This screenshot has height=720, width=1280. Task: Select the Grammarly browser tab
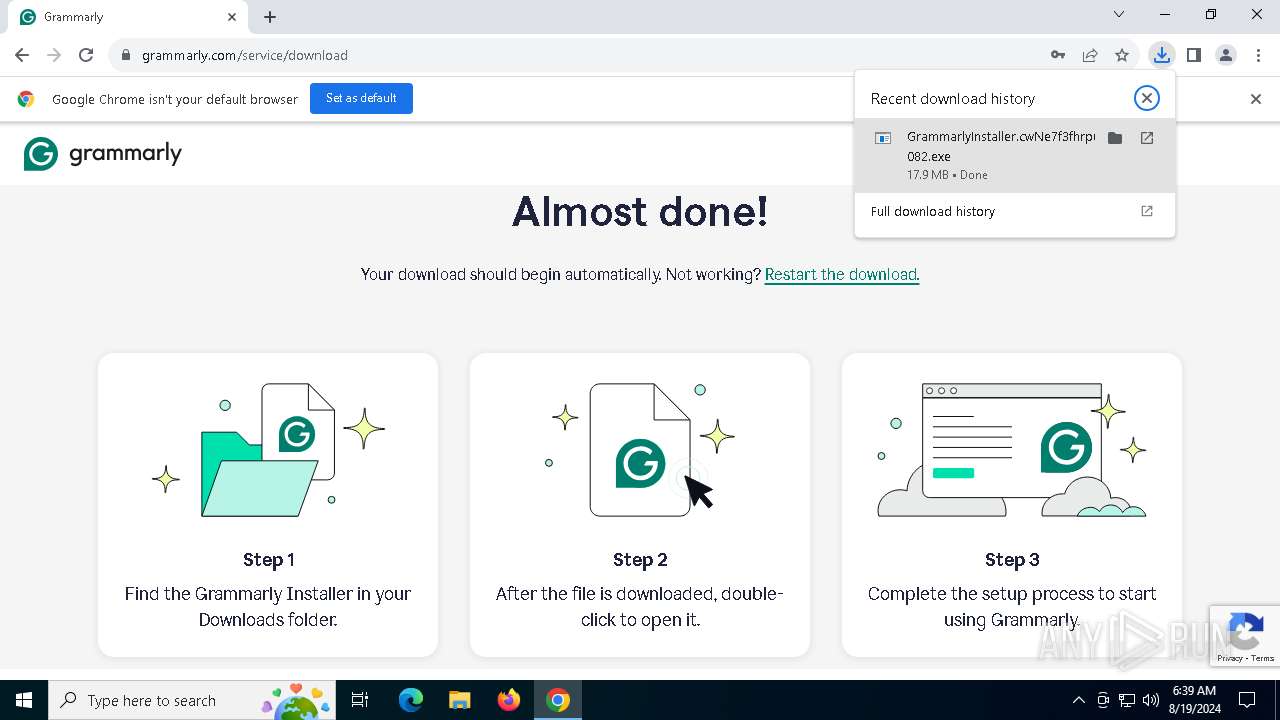tap(128, 17)
